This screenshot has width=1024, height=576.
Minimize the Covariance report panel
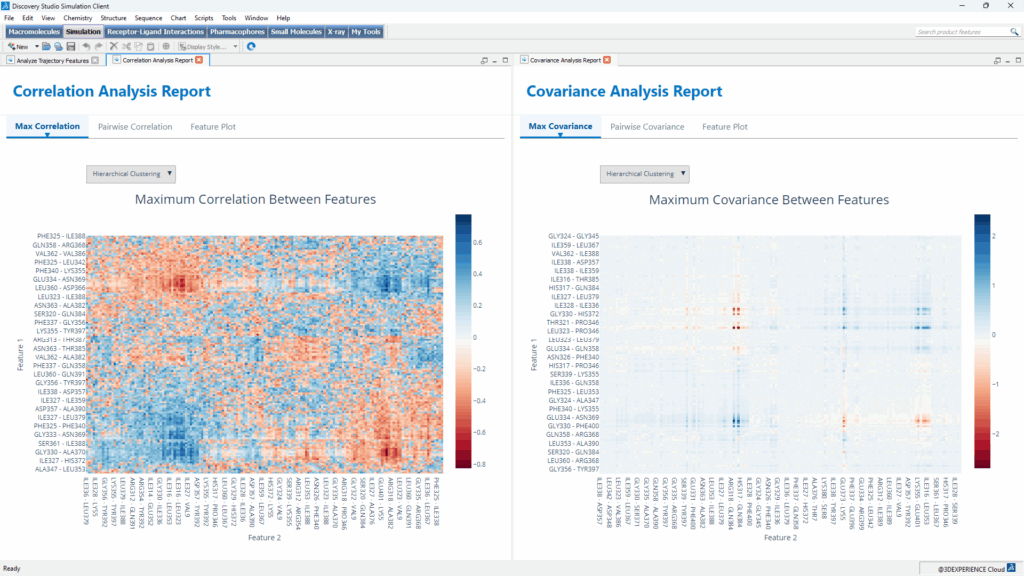[x=1007, y=60]
